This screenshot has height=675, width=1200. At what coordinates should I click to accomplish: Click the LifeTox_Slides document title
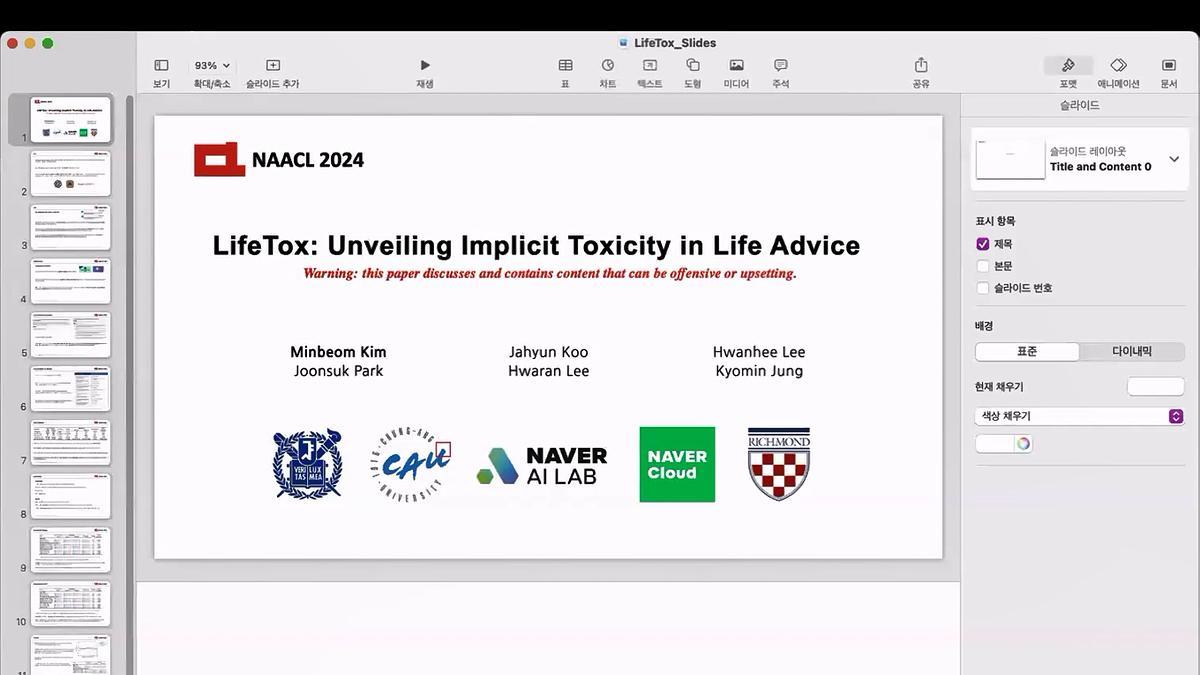pyautogui.click(x=675, y=43)
